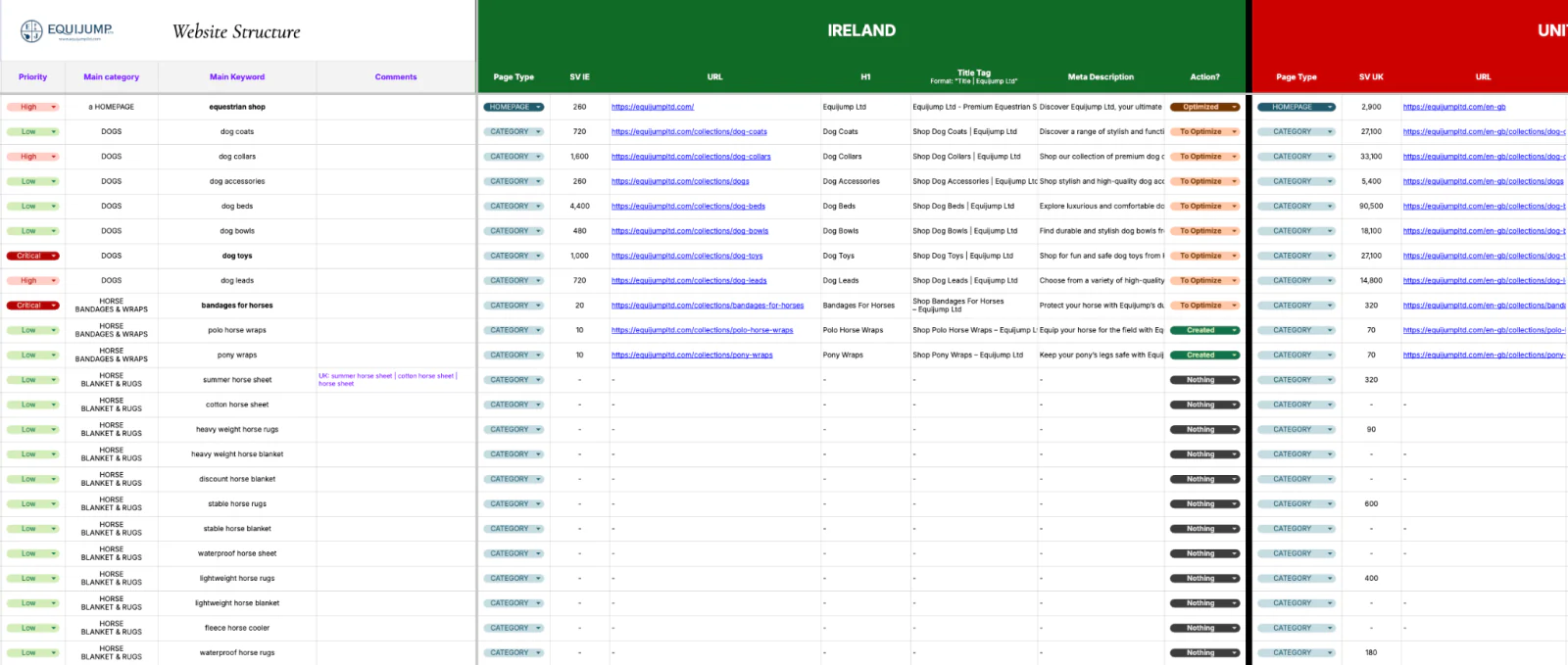Select the H1 column header
Image resolution: width=1568 pixels, height=665 pixels.
865,76
